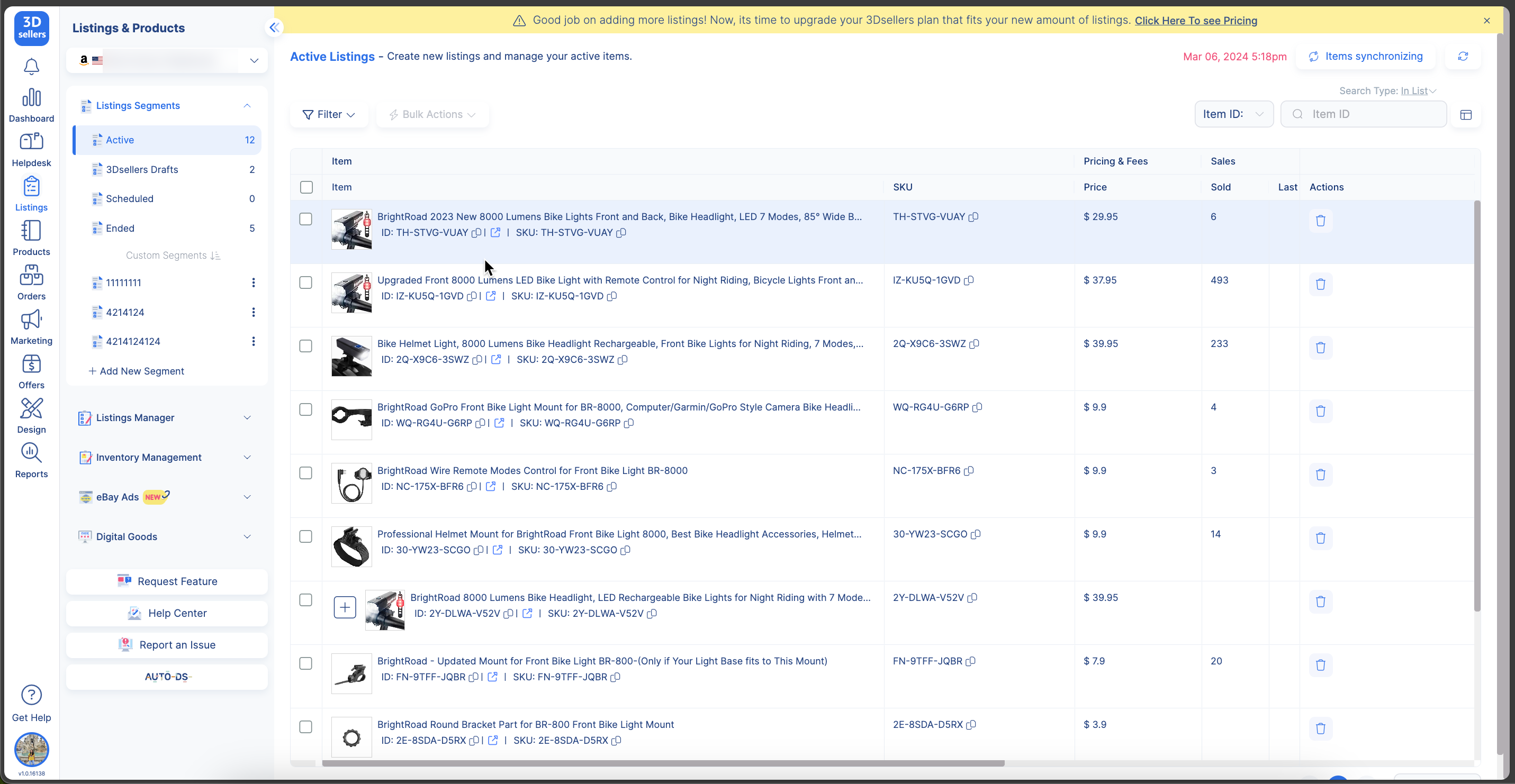The height and width of the screenshot is (784, 1515).
Task: Open the Dashboard sidebar icon
Action: tap(31, 105)
